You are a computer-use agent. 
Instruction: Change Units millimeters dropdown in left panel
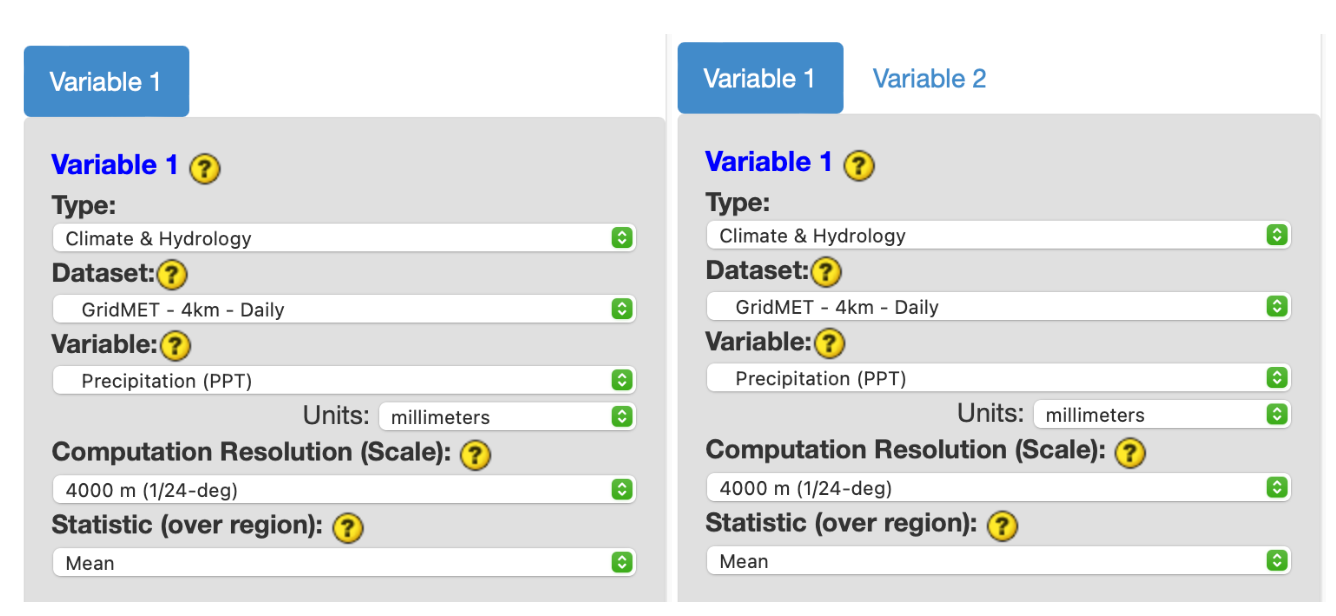click(x=507, y=417)
